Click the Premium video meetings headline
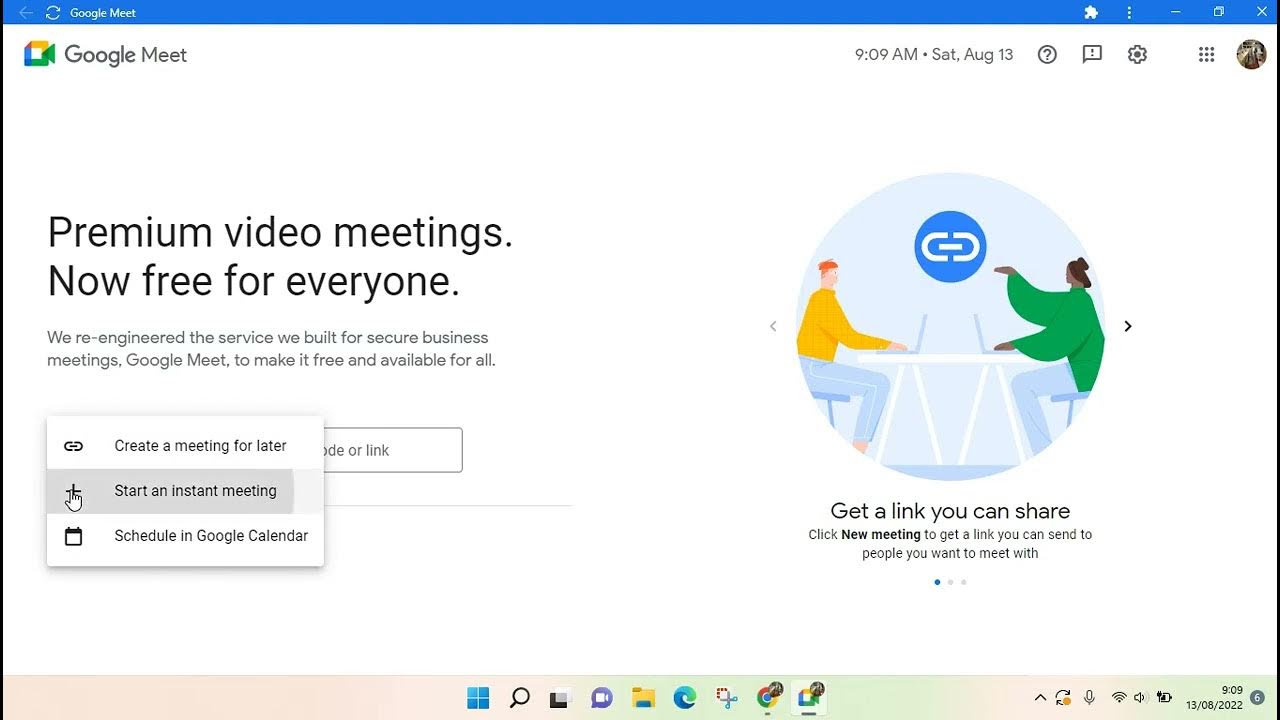Image resolution: width=1280 pixels, height=720 pixels. pos(280,257)
